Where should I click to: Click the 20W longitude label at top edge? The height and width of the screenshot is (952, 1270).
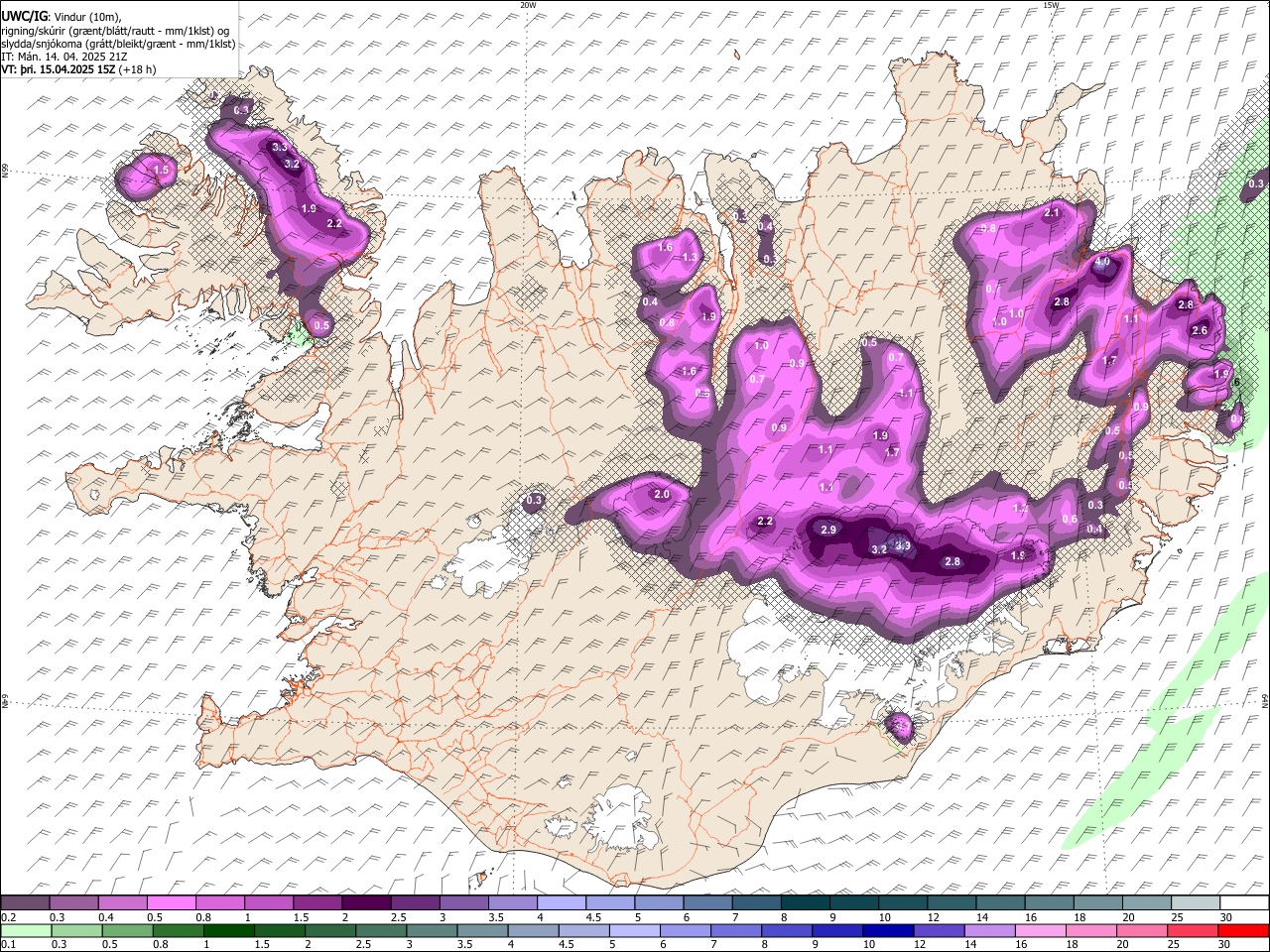(528, 5)
